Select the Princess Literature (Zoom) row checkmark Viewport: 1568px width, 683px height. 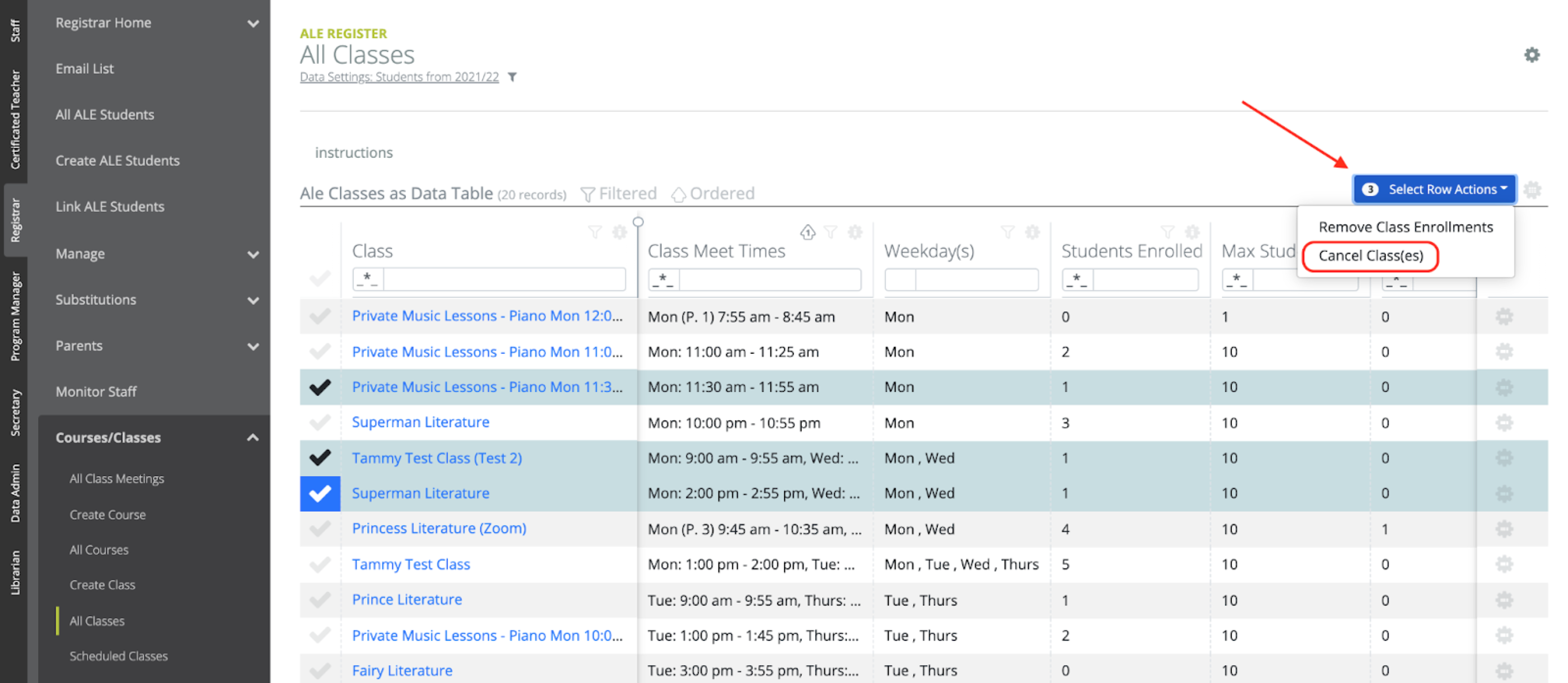319,529
